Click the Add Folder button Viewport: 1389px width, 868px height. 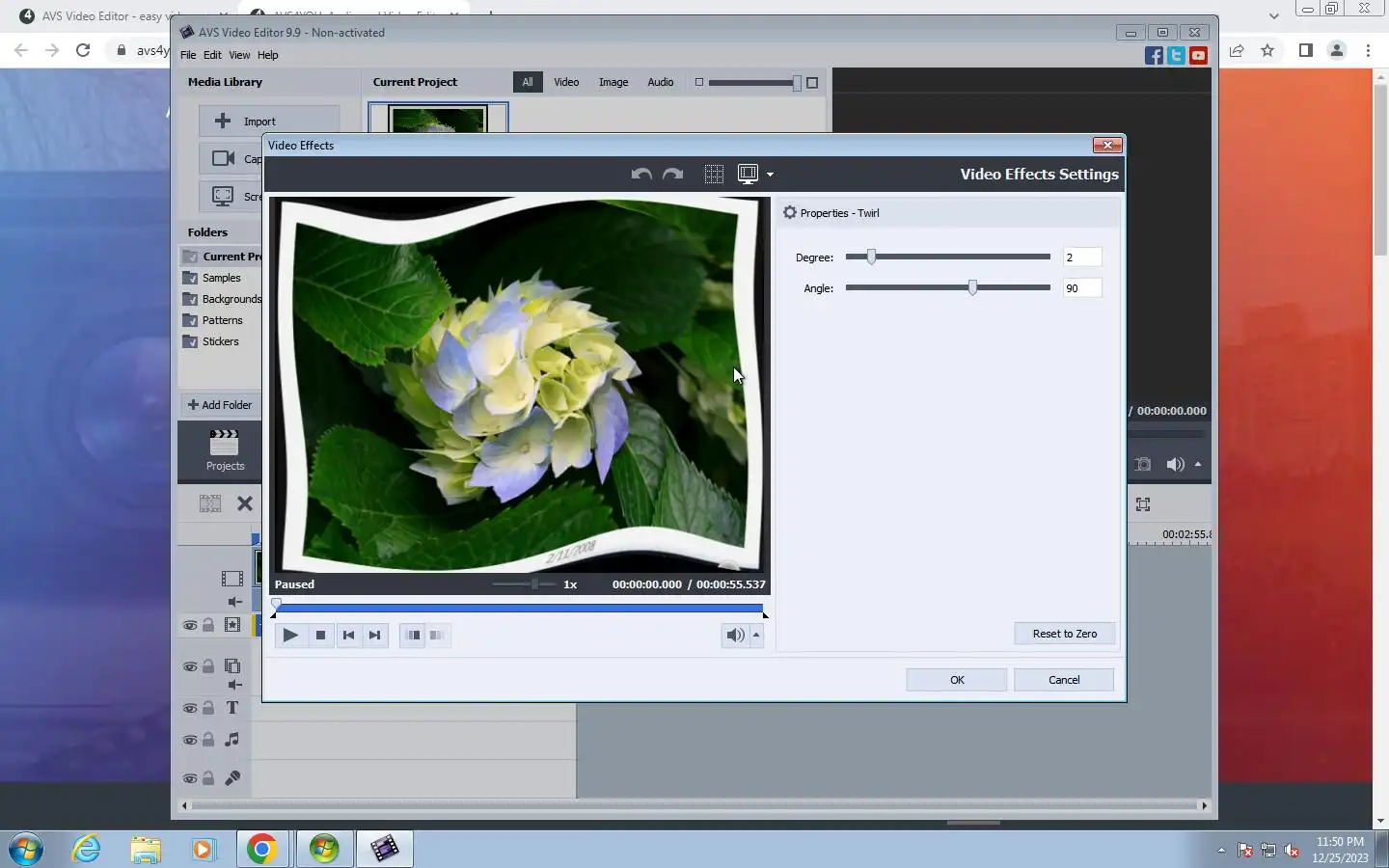(220, 405)
